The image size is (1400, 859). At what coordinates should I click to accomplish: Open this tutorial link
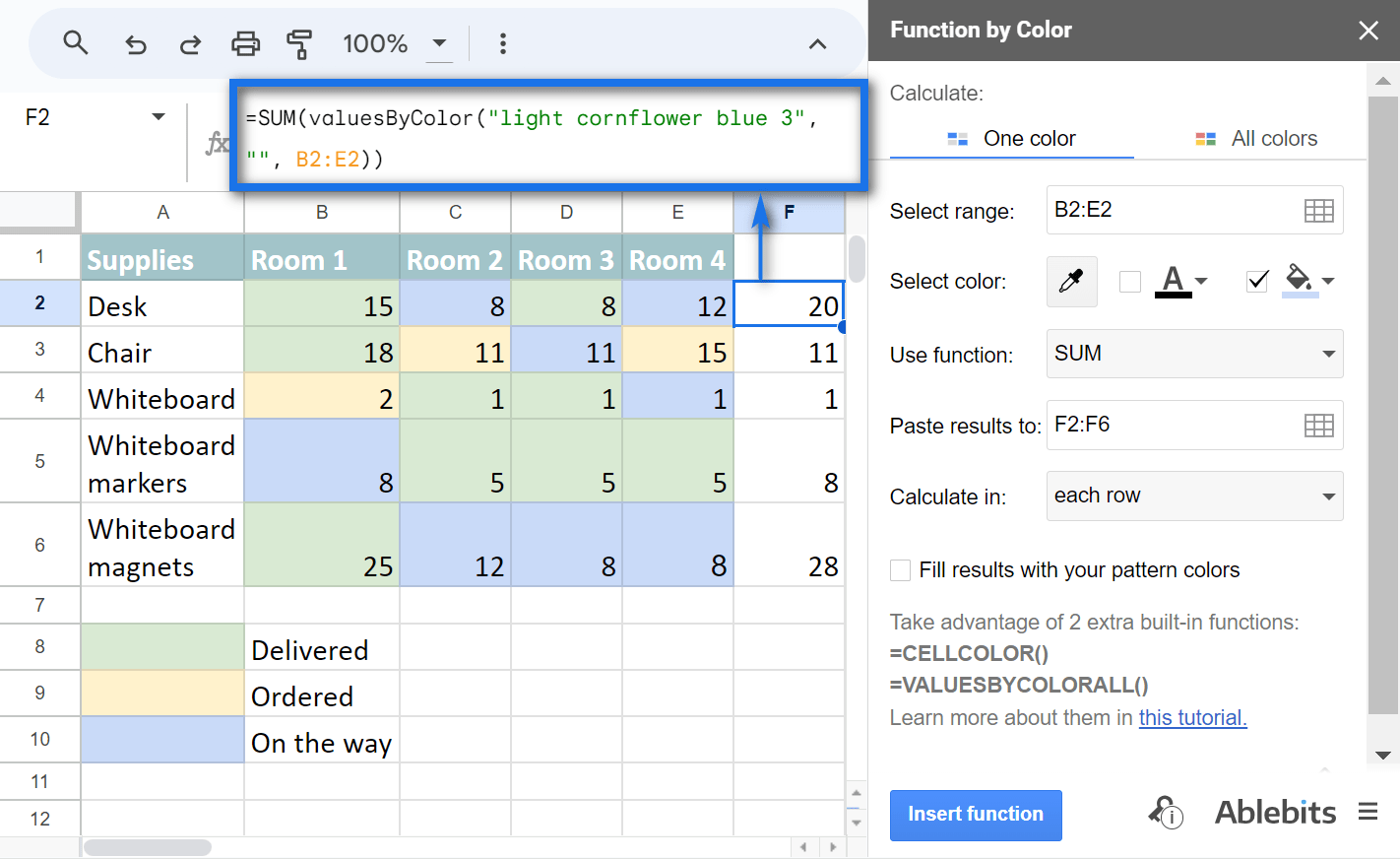click(x=1192, y=717)
